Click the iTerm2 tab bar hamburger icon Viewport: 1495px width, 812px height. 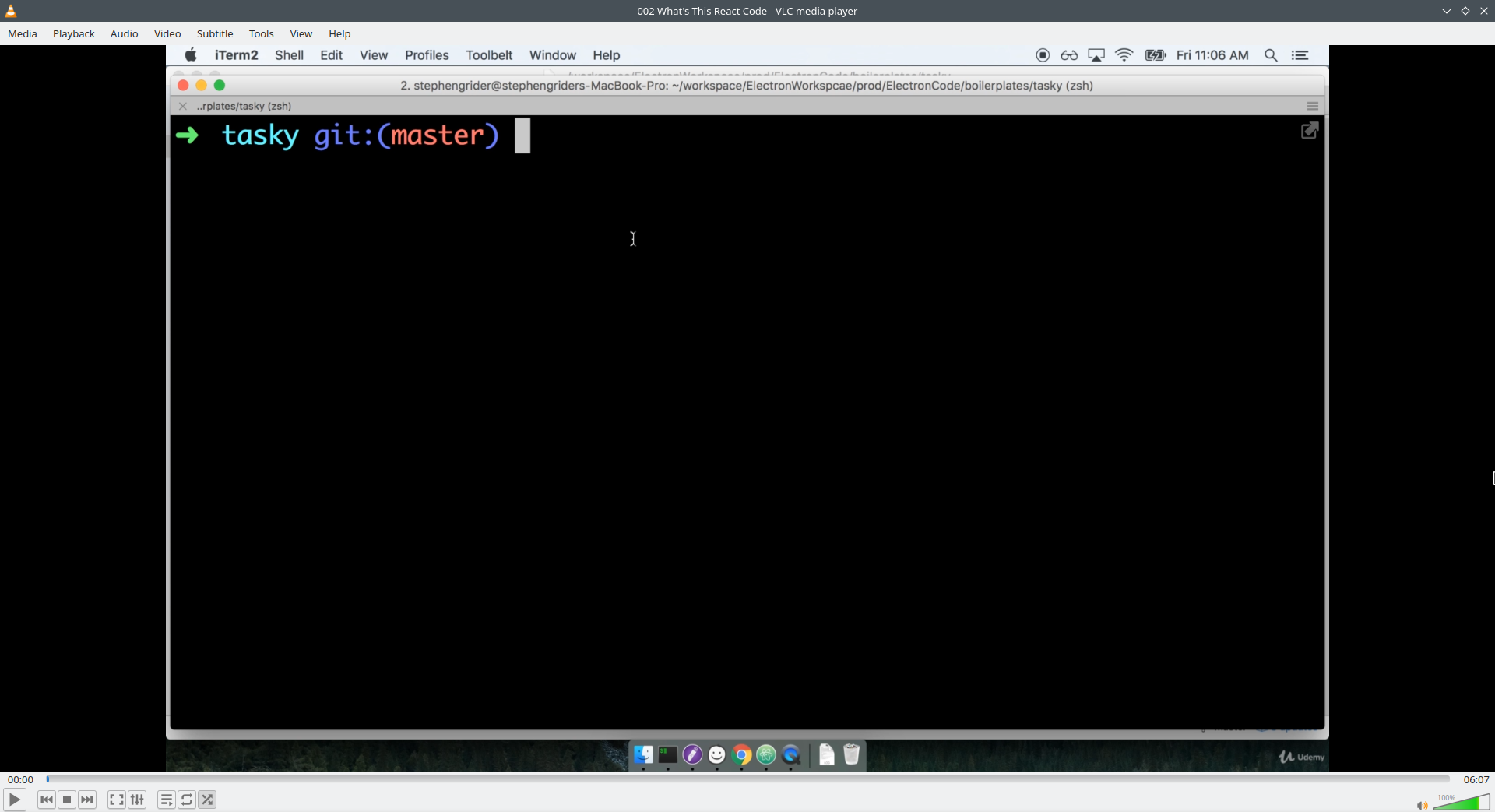[1313, 106]
